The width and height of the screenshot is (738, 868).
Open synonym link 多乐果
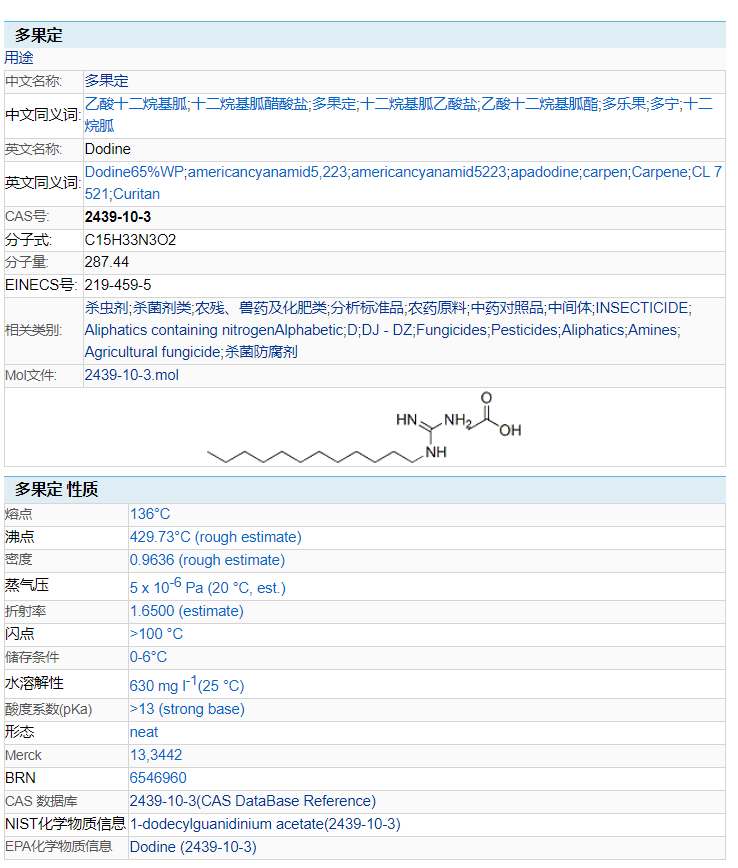[x=624, y=104]
